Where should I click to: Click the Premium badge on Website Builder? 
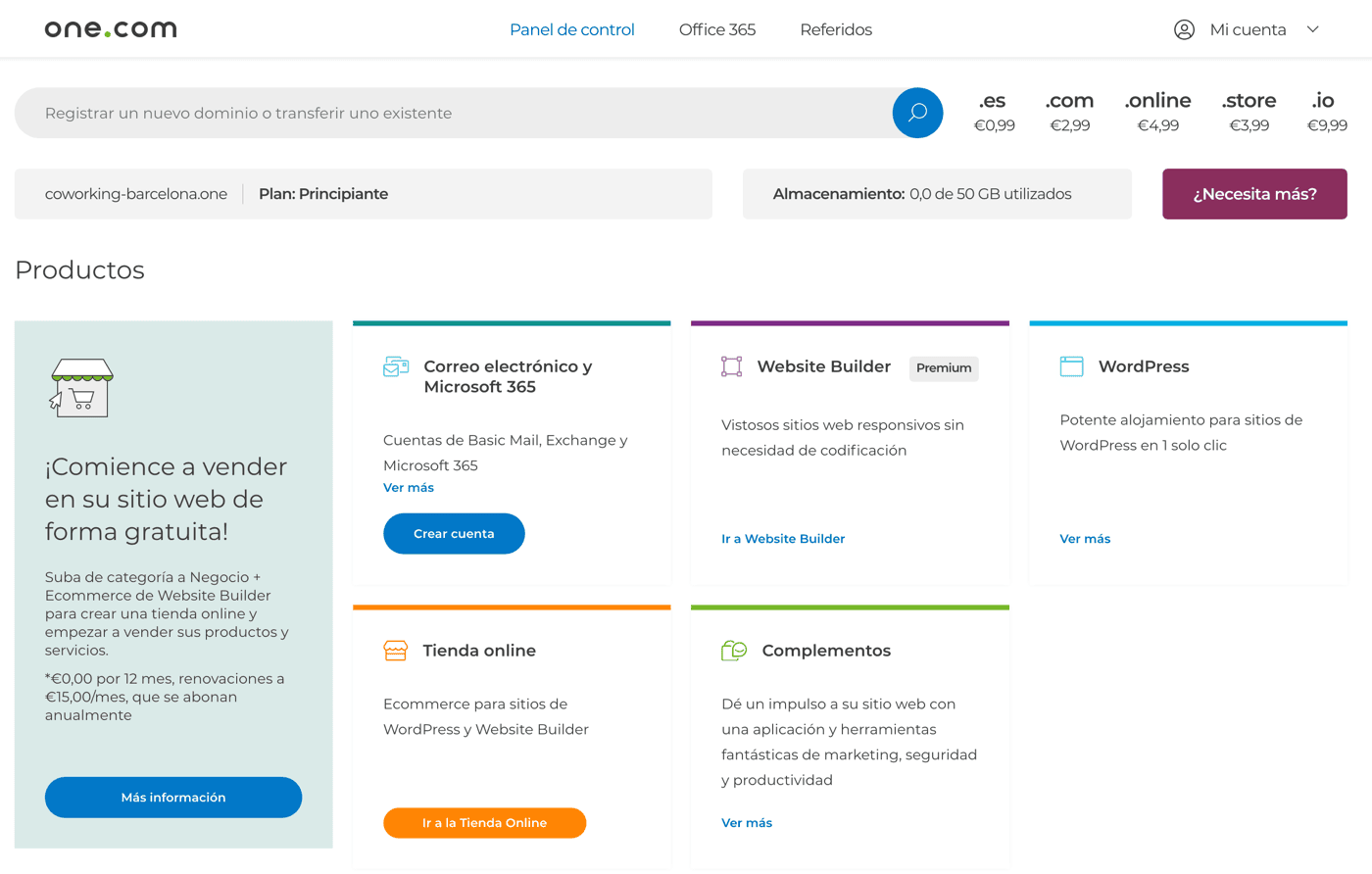tap(944, 368)
